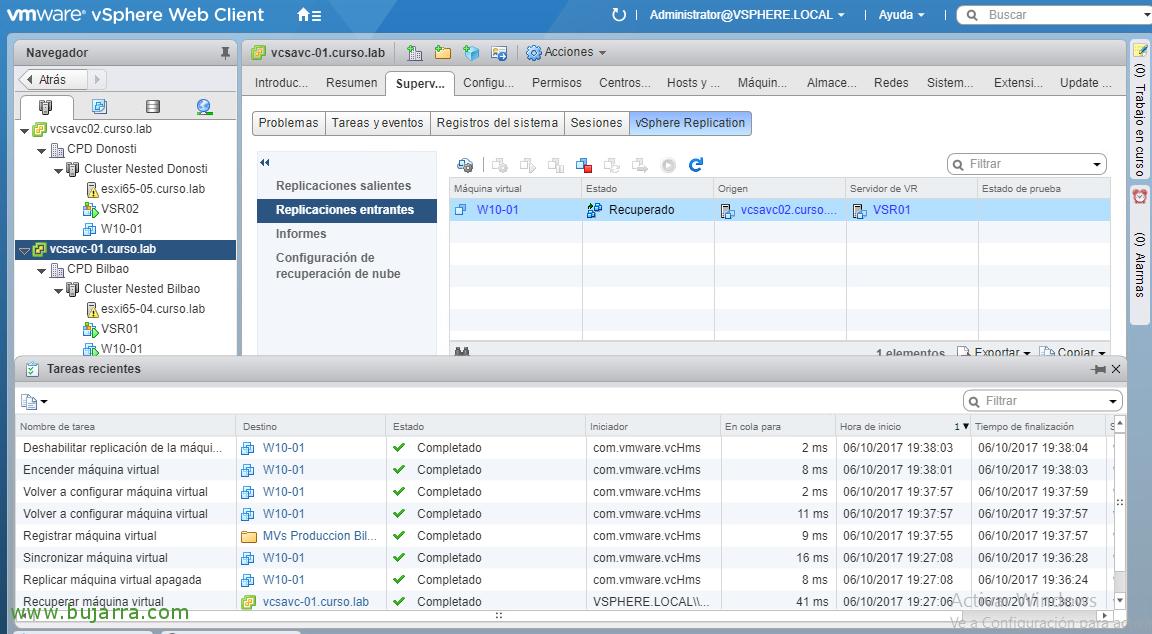Sort tasks by Hora de inicio column
1152x634 pixels.
[x=904, y=427]
